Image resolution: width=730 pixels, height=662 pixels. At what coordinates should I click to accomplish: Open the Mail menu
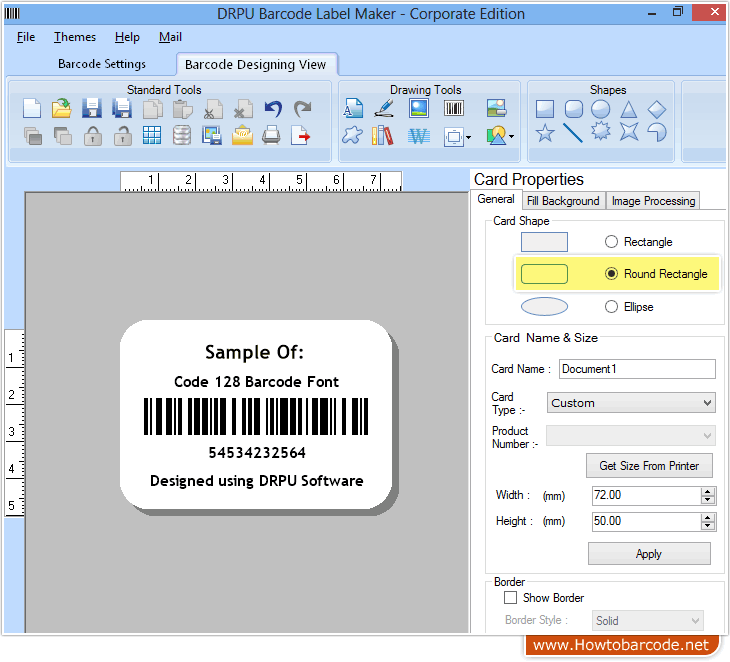click(170, 37)
